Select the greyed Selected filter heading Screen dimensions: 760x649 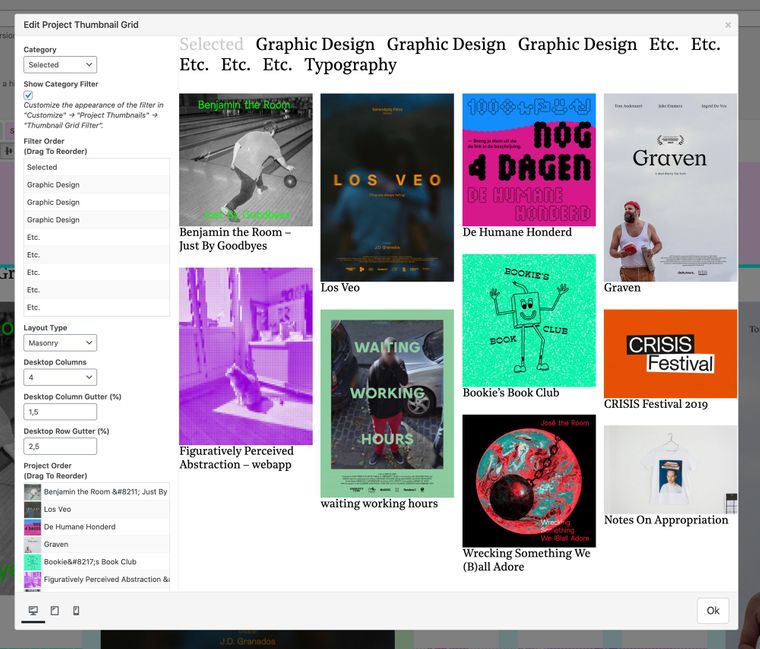(x=211, y=44)
